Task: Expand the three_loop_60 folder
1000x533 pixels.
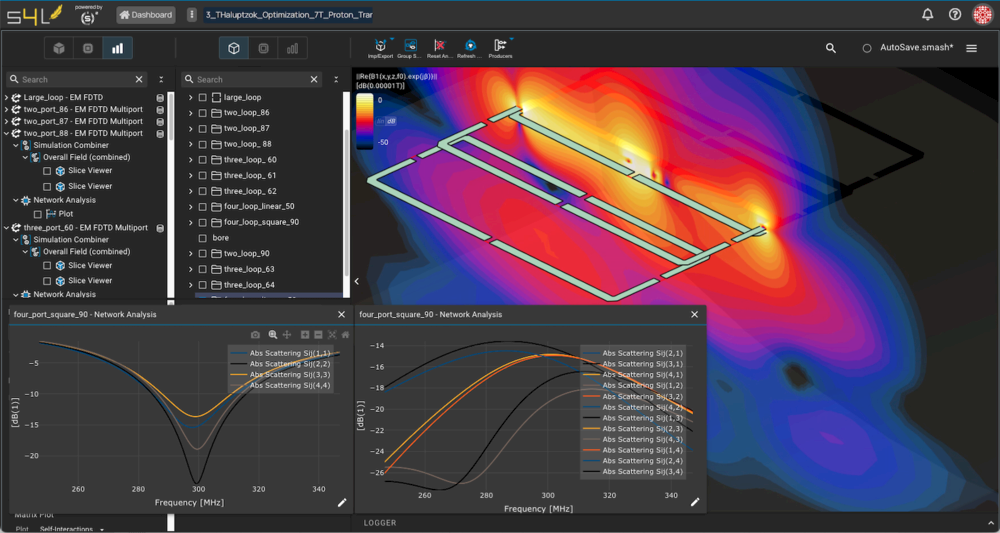Action: (190, 160)
